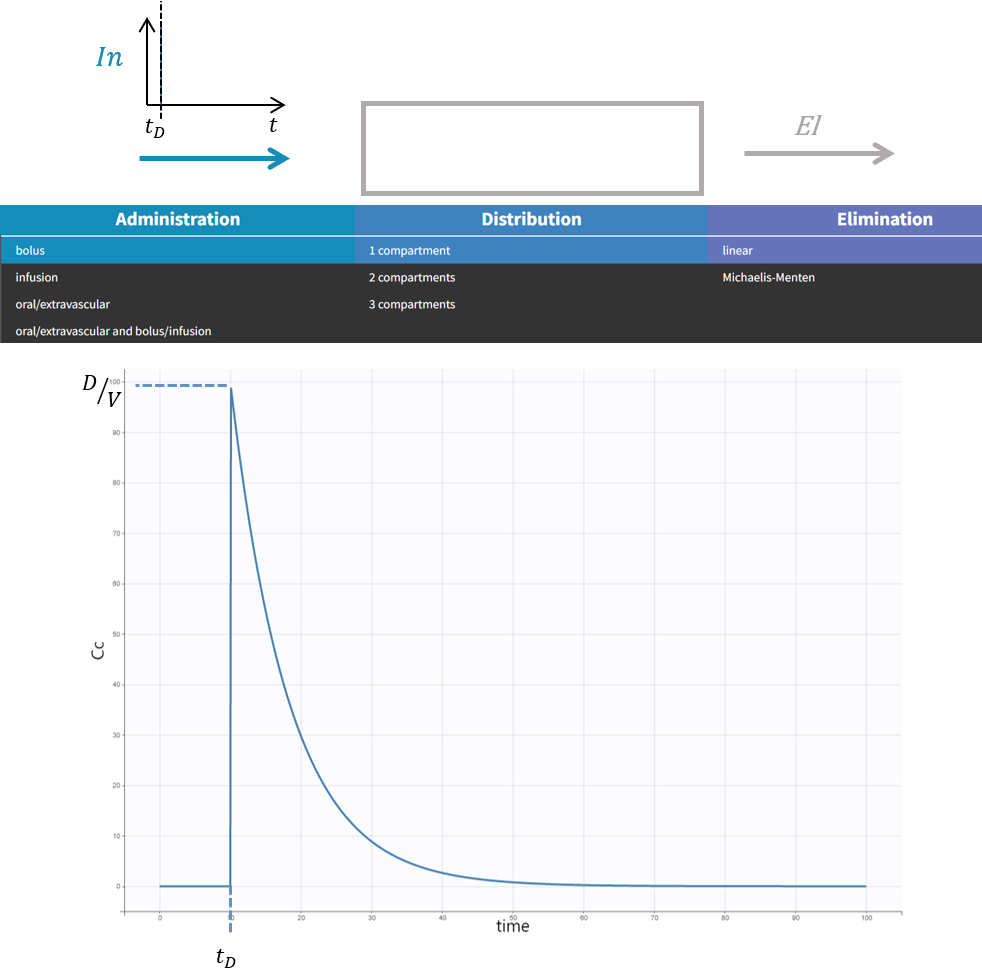Image resolution: width=982 pixels, height=974 pixels.
Task: Click the central compartment box
Action: click(531, 148)
